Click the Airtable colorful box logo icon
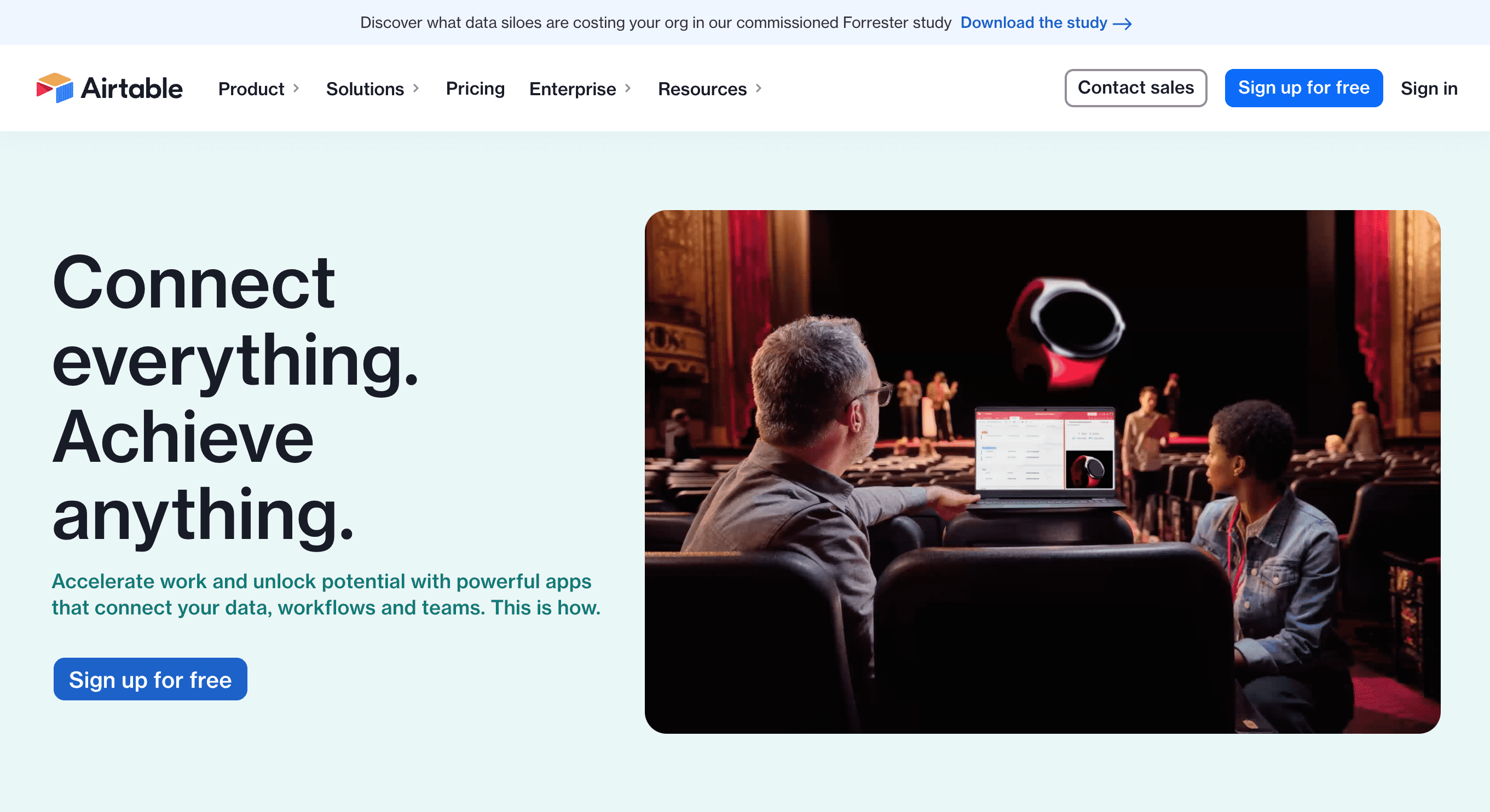 pos(54,88)
